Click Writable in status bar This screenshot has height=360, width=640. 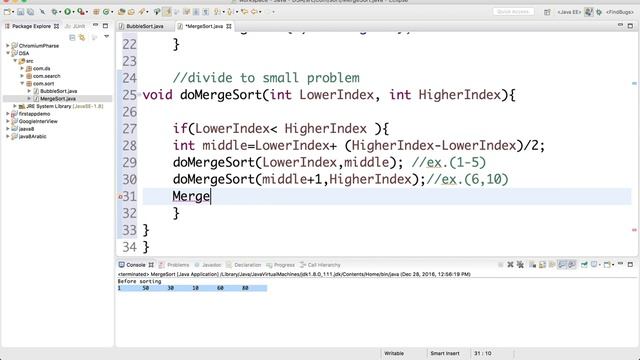click(394, 353)
